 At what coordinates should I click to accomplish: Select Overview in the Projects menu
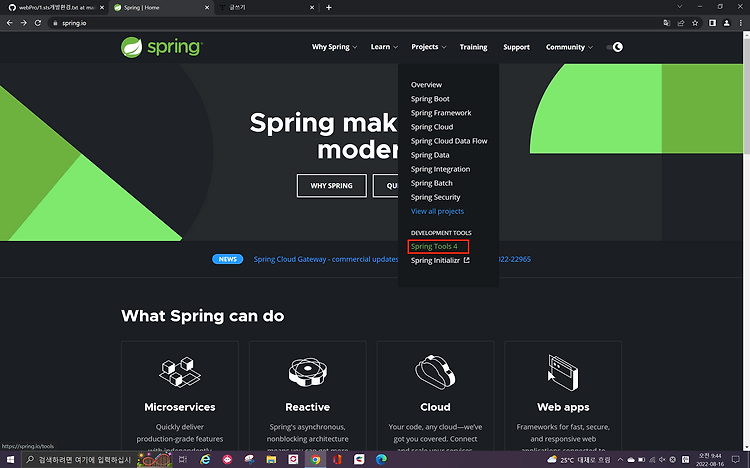tap(426, 85)
